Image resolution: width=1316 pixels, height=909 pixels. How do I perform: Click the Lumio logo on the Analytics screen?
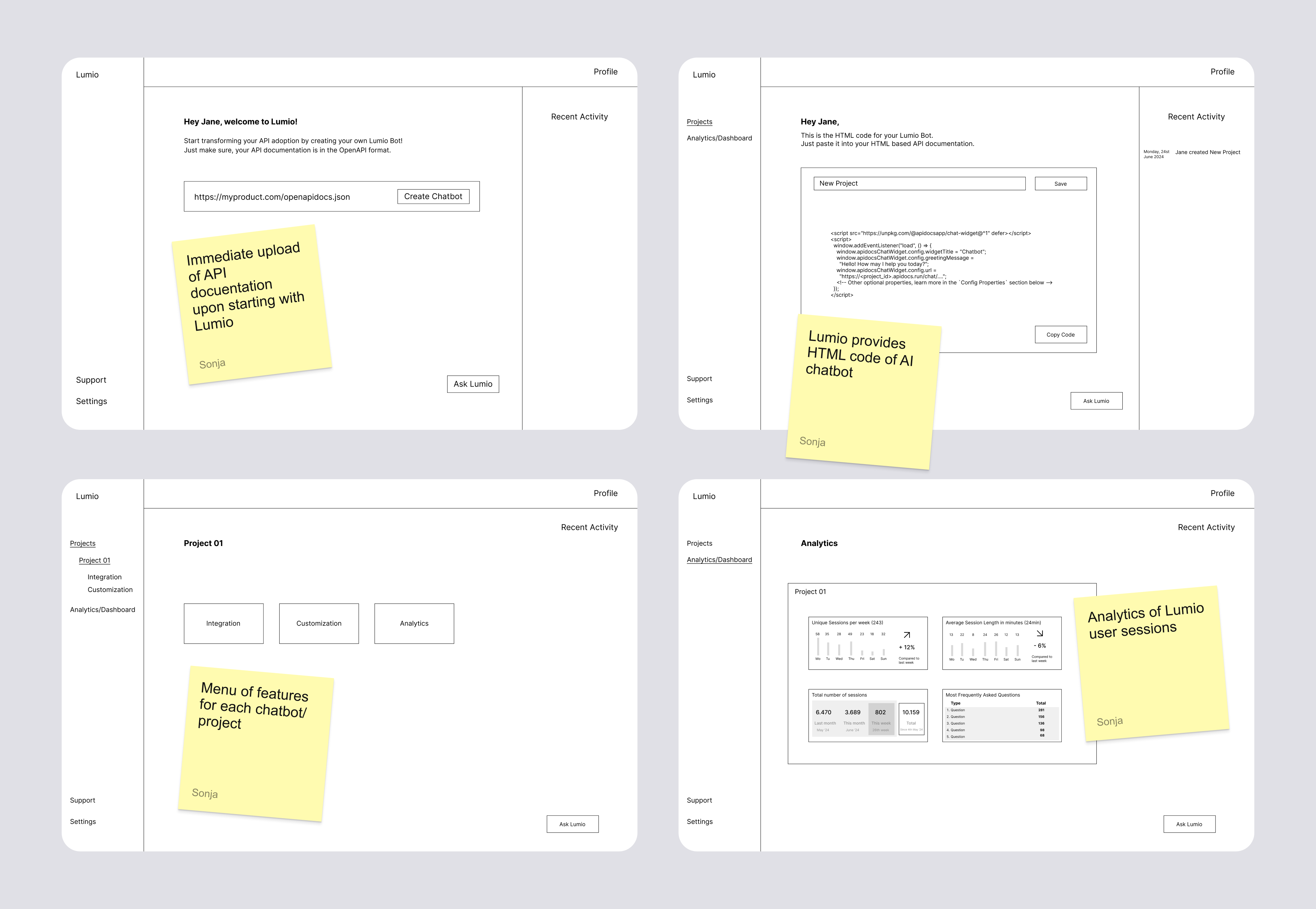coord(704,496)
